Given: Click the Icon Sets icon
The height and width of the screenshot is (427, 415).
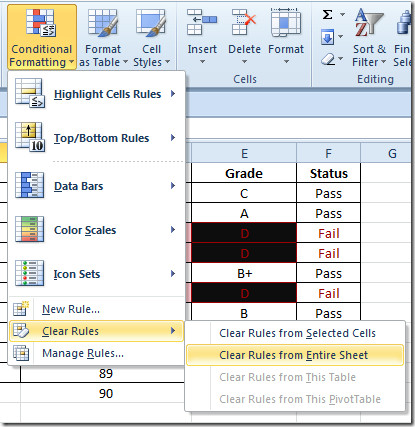Looking at the screenshot, I should pos(30,273).
